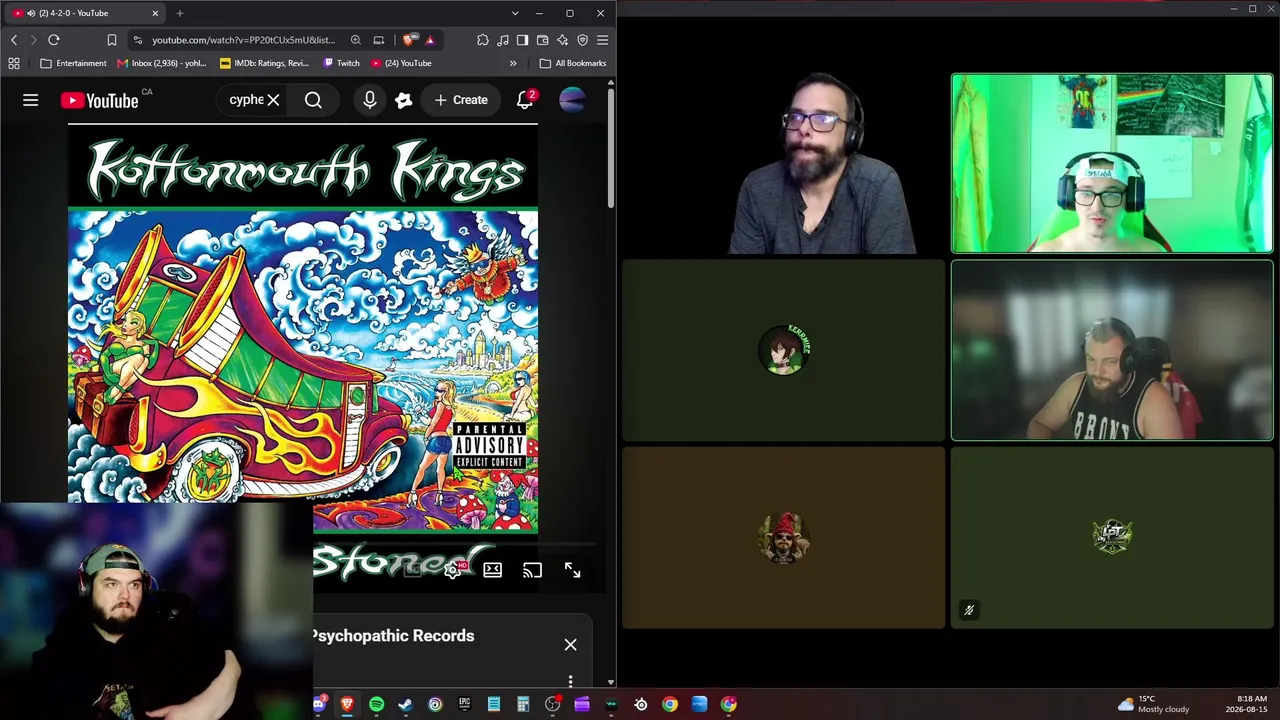This screenshot has width=1280, height=720.
Task: Open the Create button in YouTube
Action: 461,100
